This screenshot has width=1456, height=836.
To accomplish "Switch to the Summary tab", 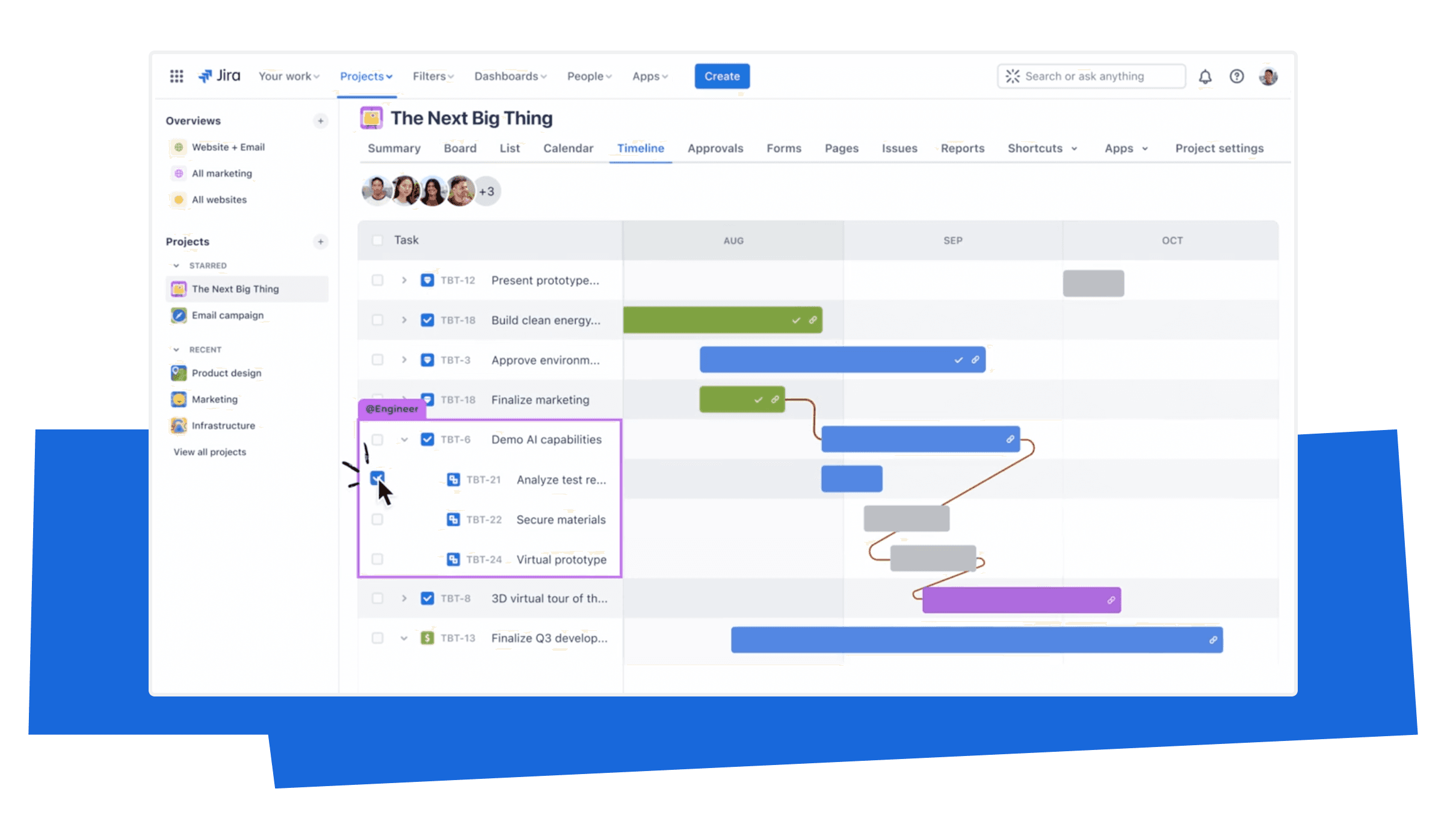I will [x=394, y=149].
